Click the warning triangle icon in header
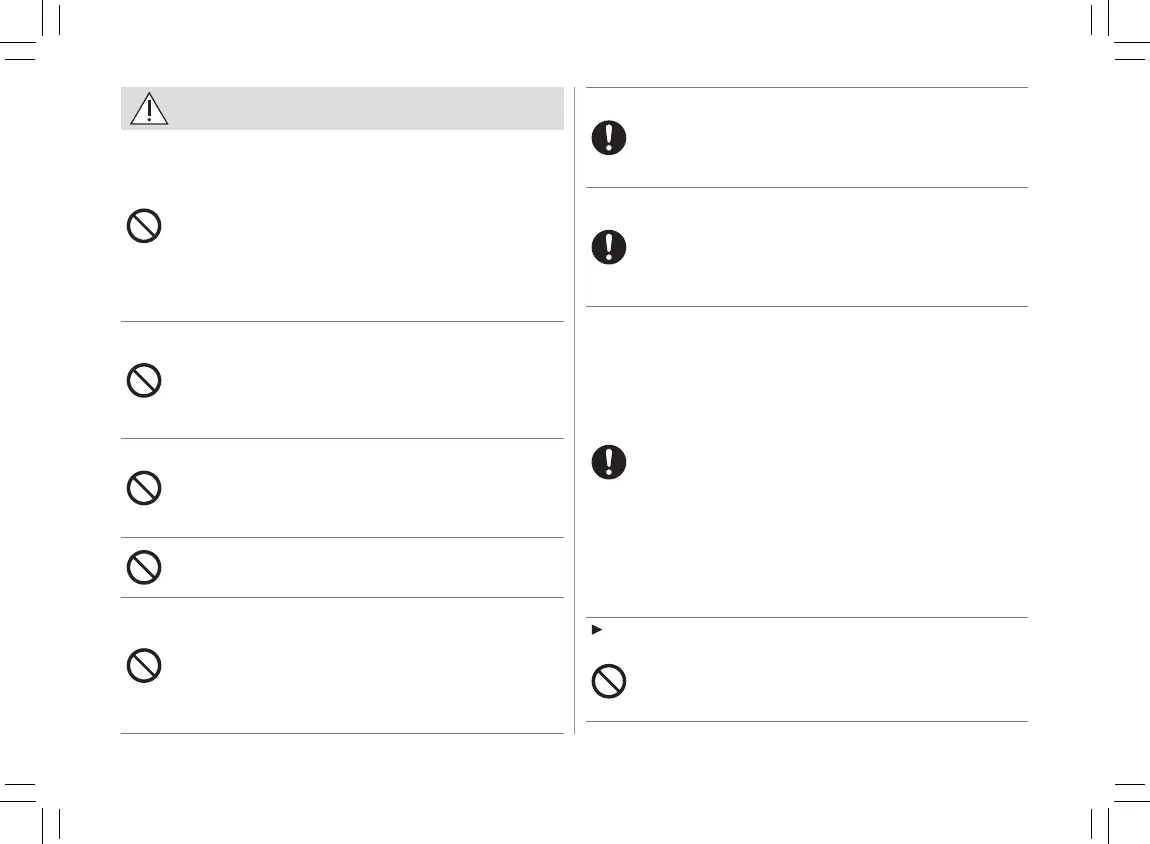The height and width of the screenshot is (844, 1150). (148, 108)
